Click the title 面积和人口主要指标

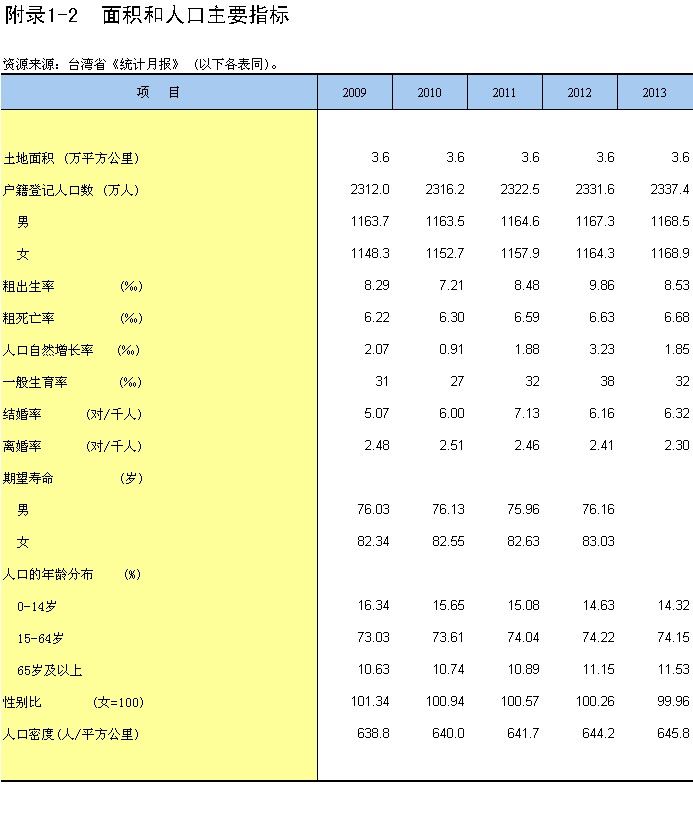coord(196,15)
